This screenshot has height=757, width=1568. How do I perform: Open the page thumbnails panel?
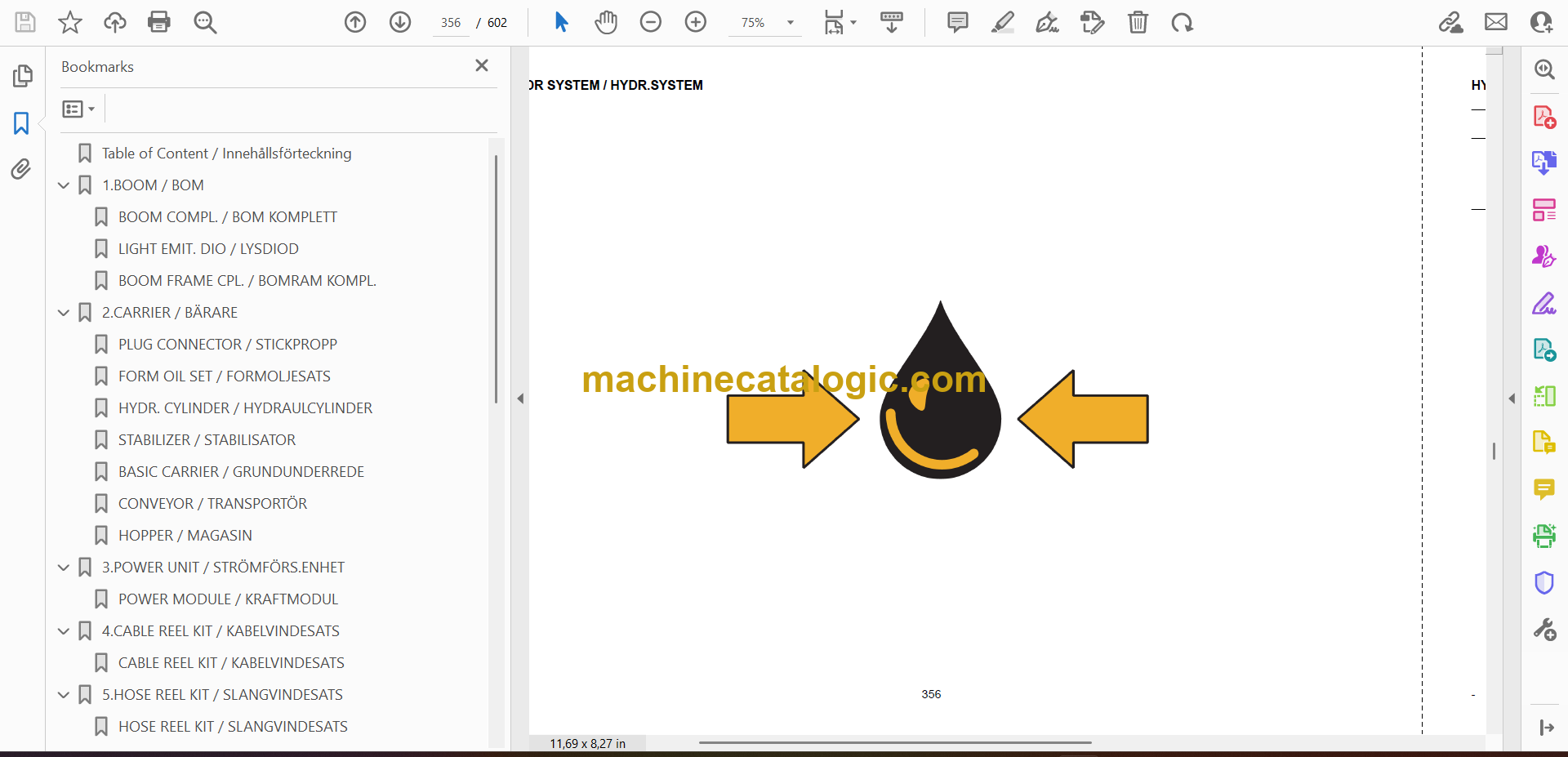[22, 76]
